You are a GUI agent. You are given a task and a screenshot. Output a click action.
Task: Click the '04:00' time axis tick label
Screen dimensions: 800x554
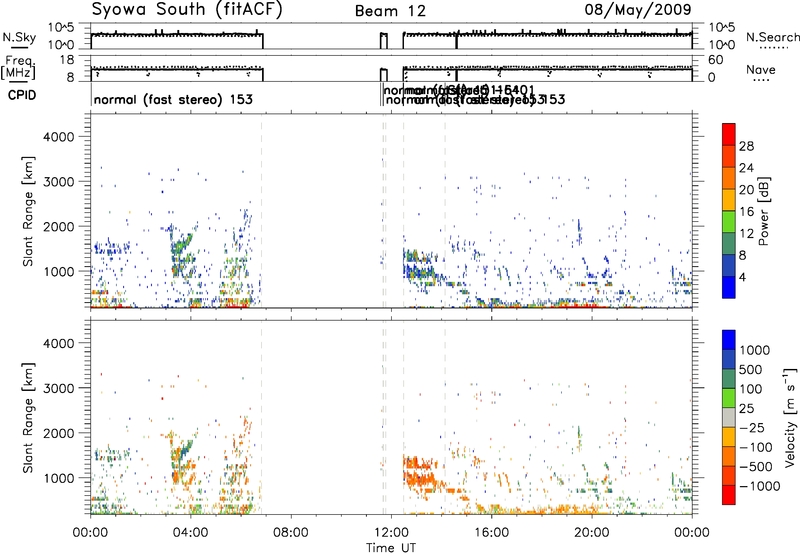191,533
